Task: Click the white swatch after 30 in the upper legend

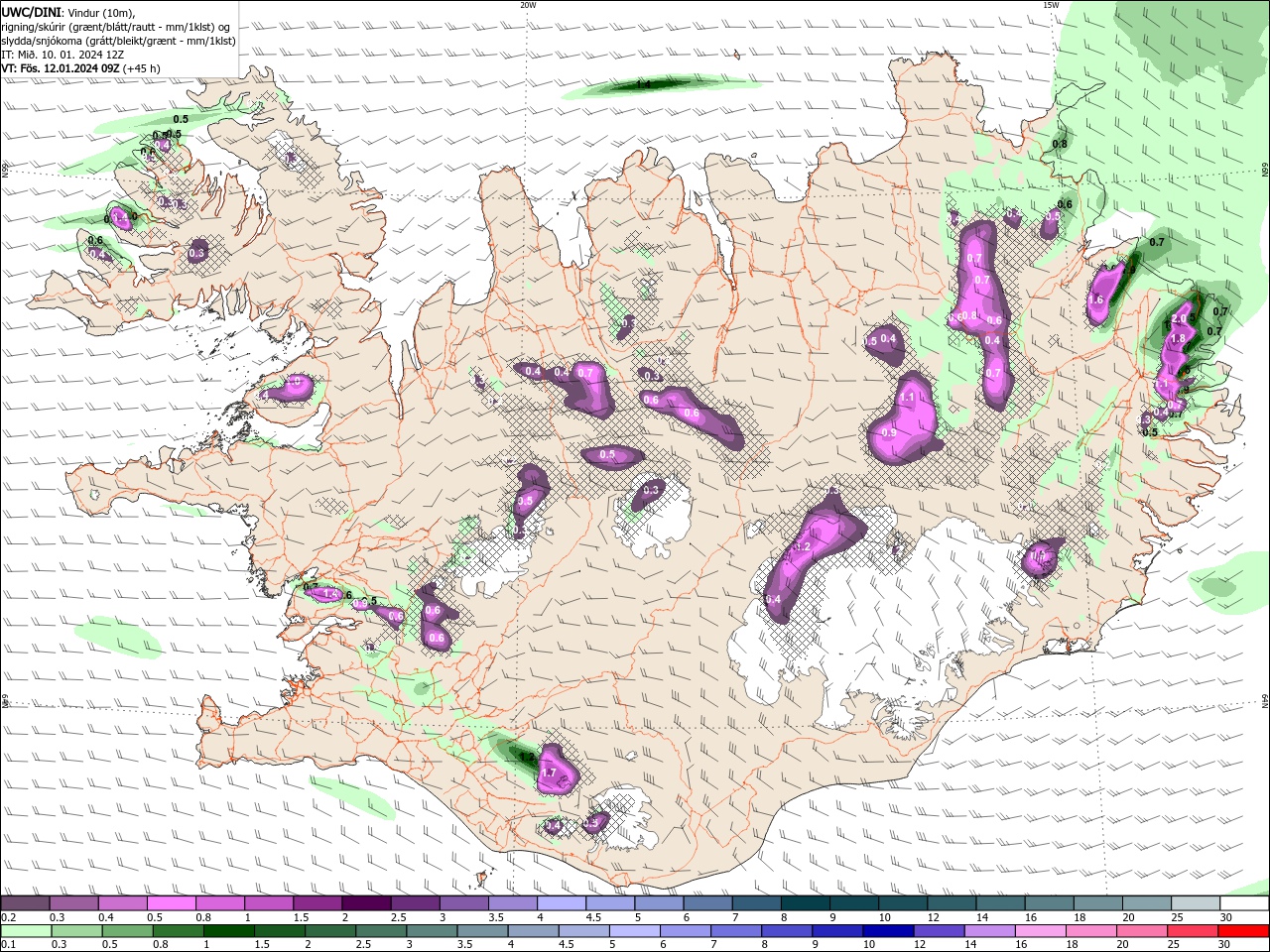Action: coord(1244,903)
